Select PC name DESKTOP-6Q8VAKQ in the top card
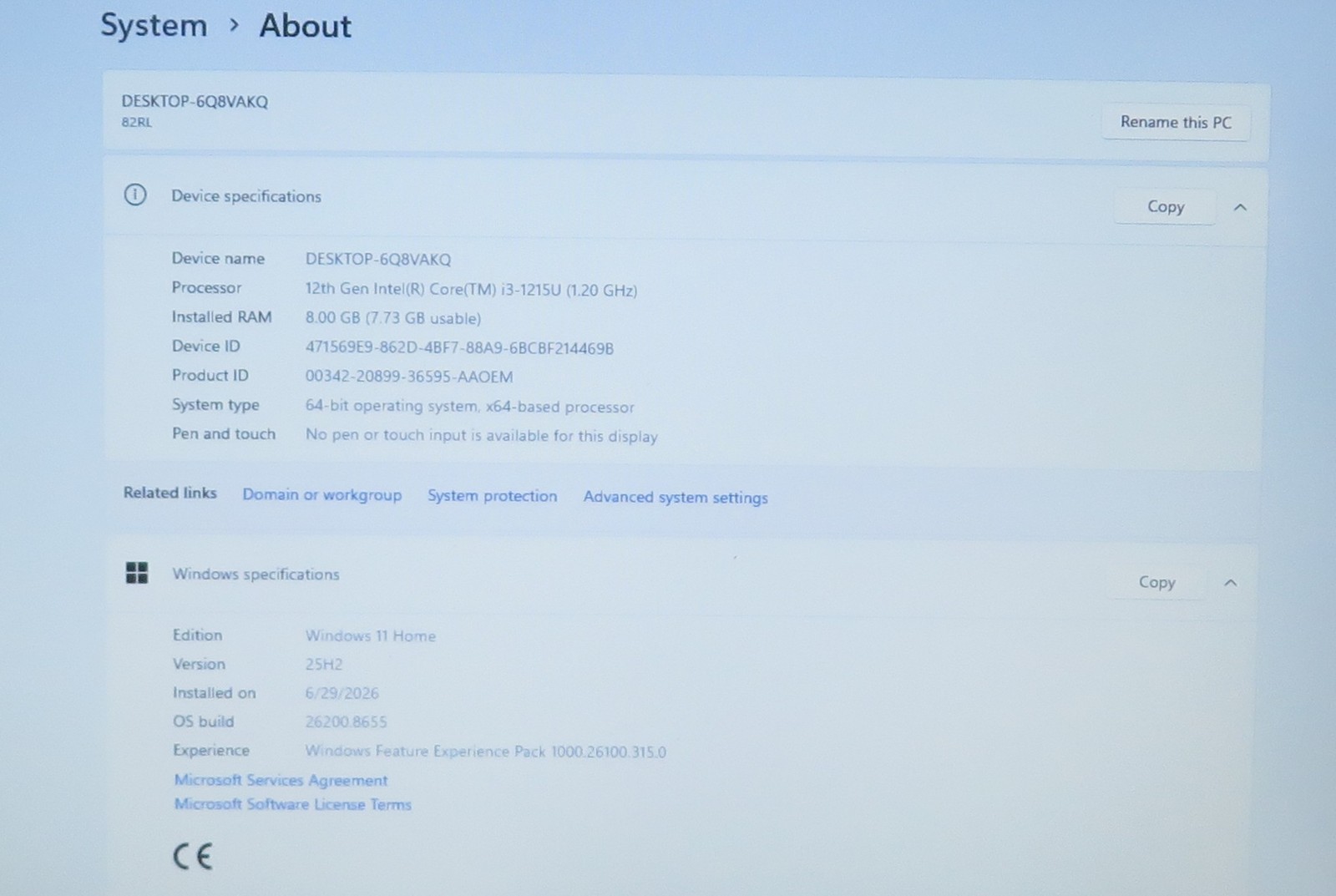 click(195, 101)
